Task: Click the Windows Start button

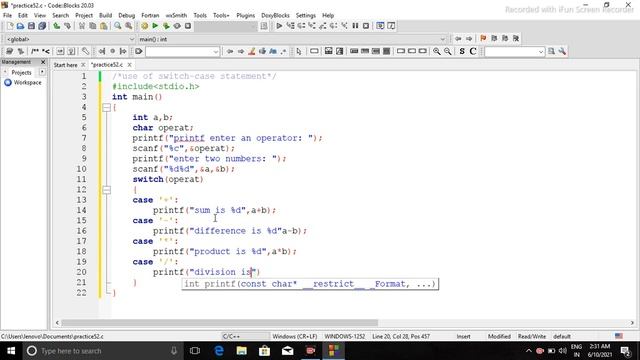Action: coord(11,351)
